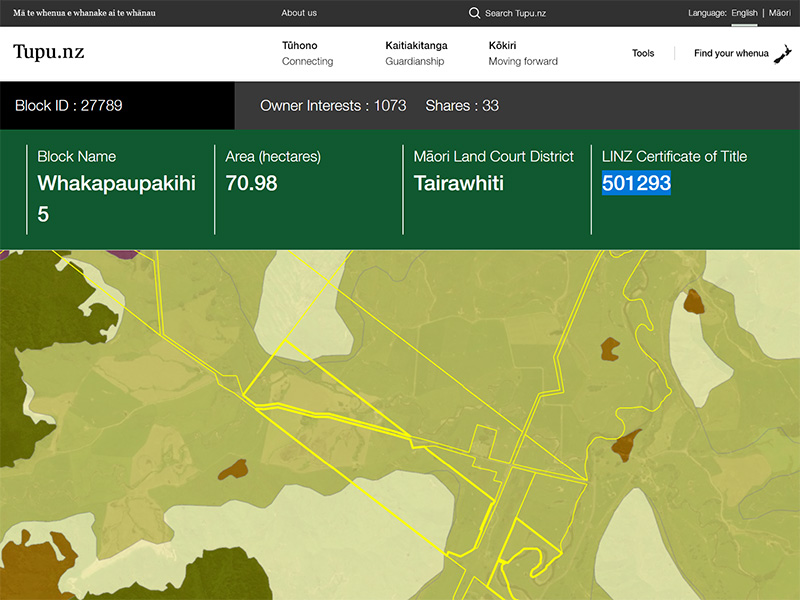The height and width of the screenshot is (600, 800).
Task: Click the search magnifier icon
Action: tap(474, 13)
